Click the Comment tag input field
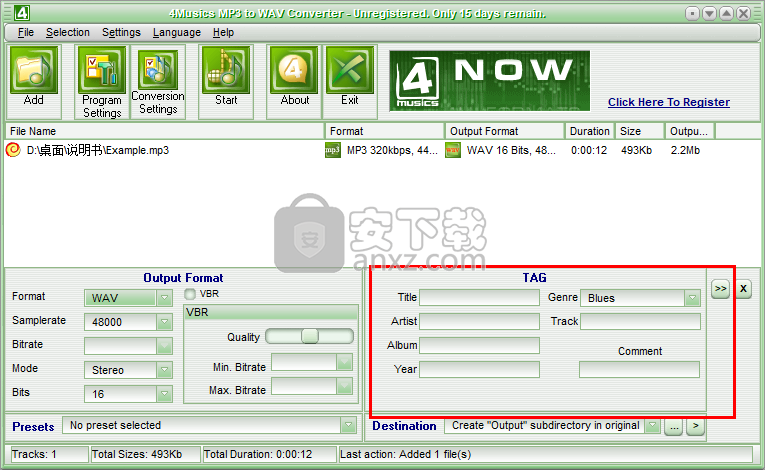This screenshot has height=470, width=765. tap(640, 369)
